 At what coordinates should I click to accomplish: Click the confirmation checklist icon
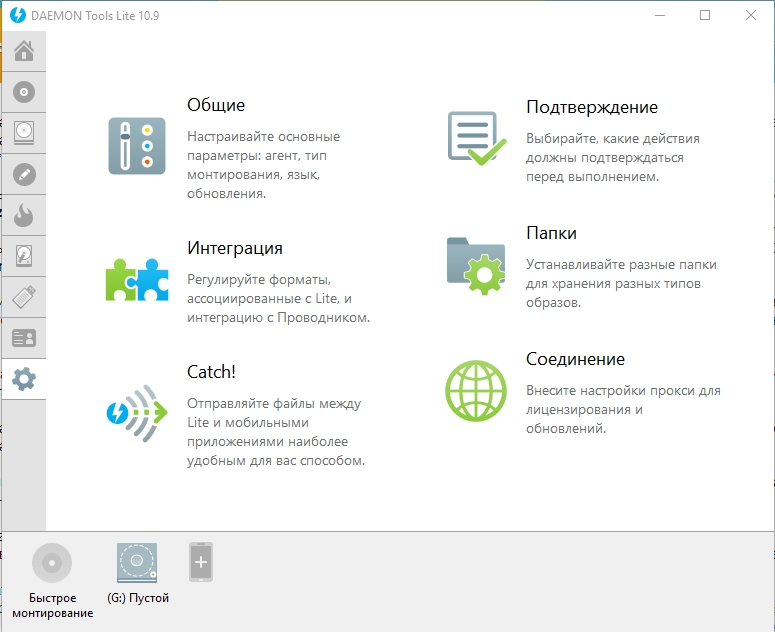(476, 138)
